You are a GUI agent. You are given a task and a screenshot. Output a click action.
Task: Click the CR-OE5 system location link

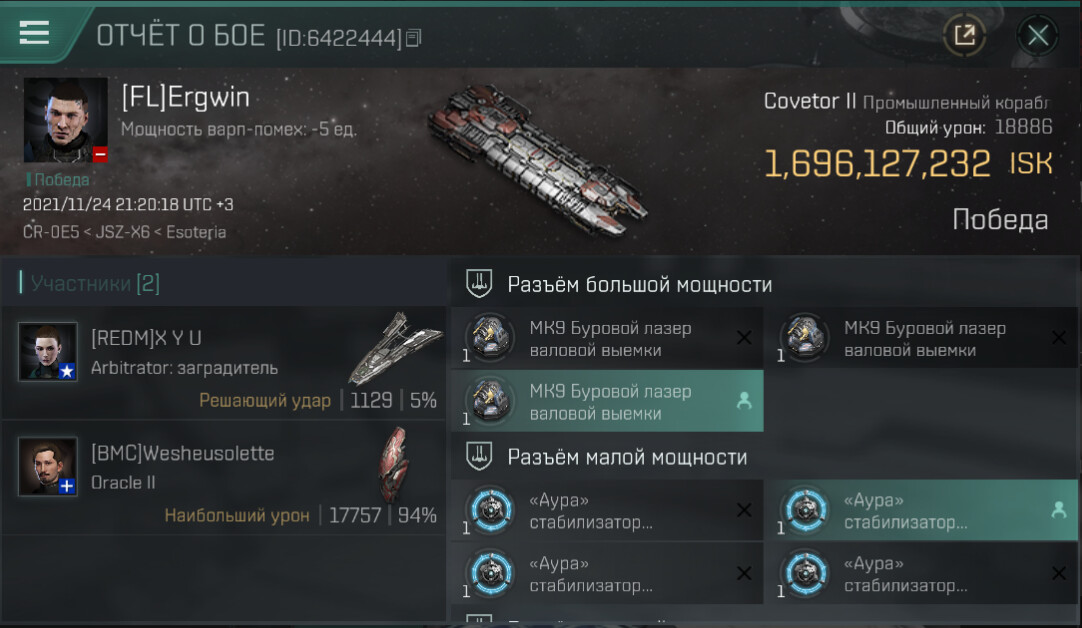pyautogui.click(x=50, y=232)
